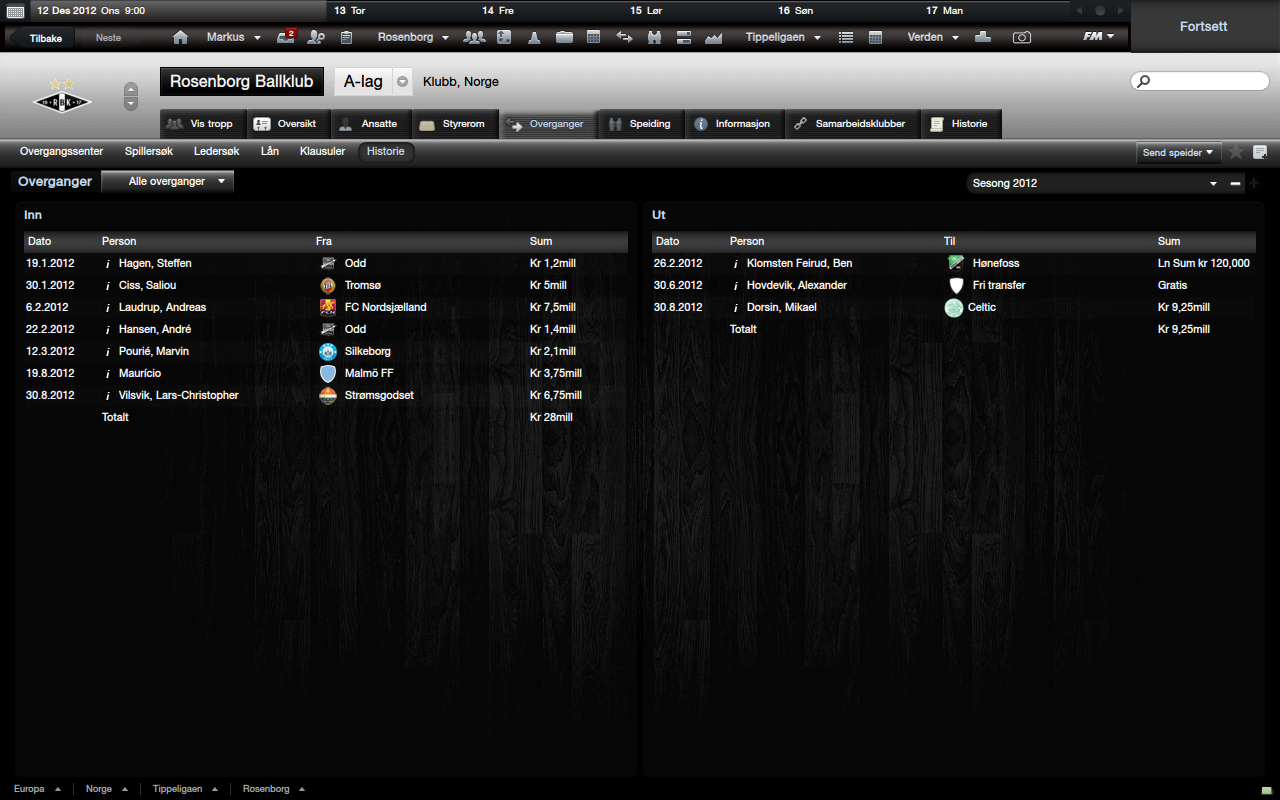Open the scouting binoculars toolbar icon
Image resolution: width=1280 pixels, height=800 pixels.
655,37
